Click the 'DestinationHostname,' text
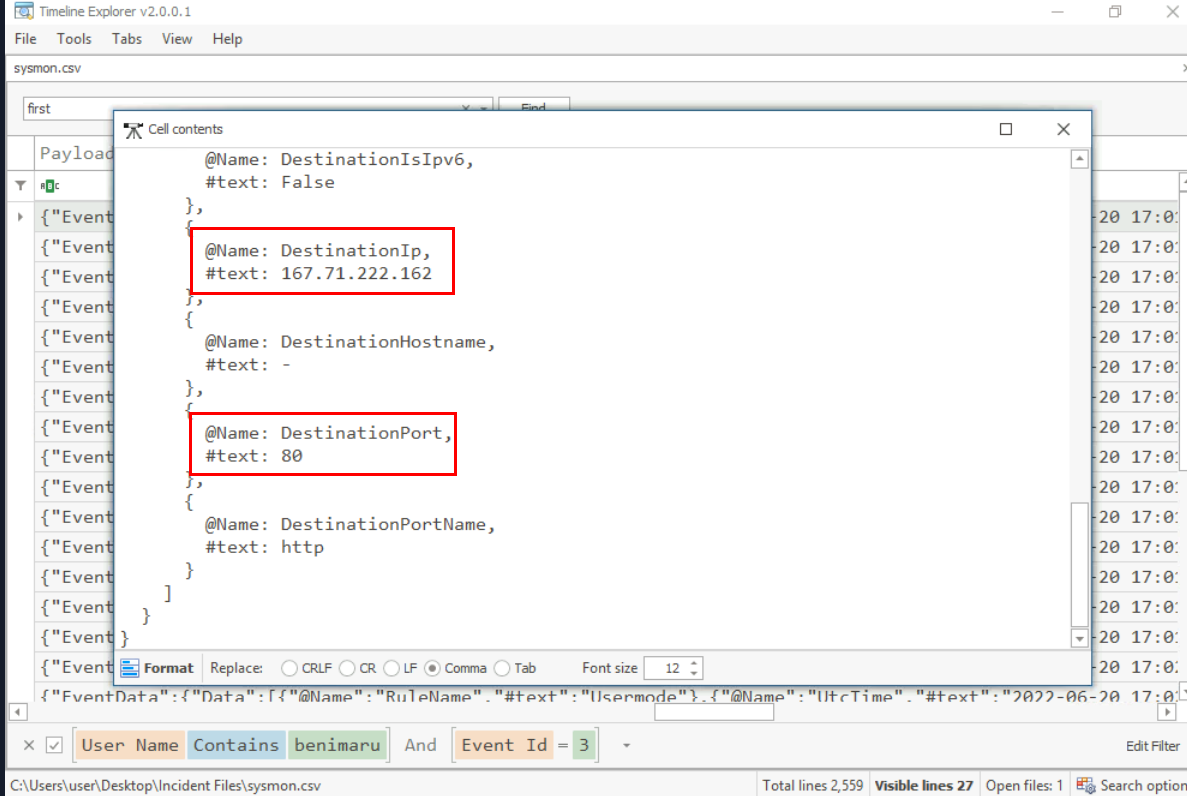This screenshot has height=796, width=1187. point(388,342)
